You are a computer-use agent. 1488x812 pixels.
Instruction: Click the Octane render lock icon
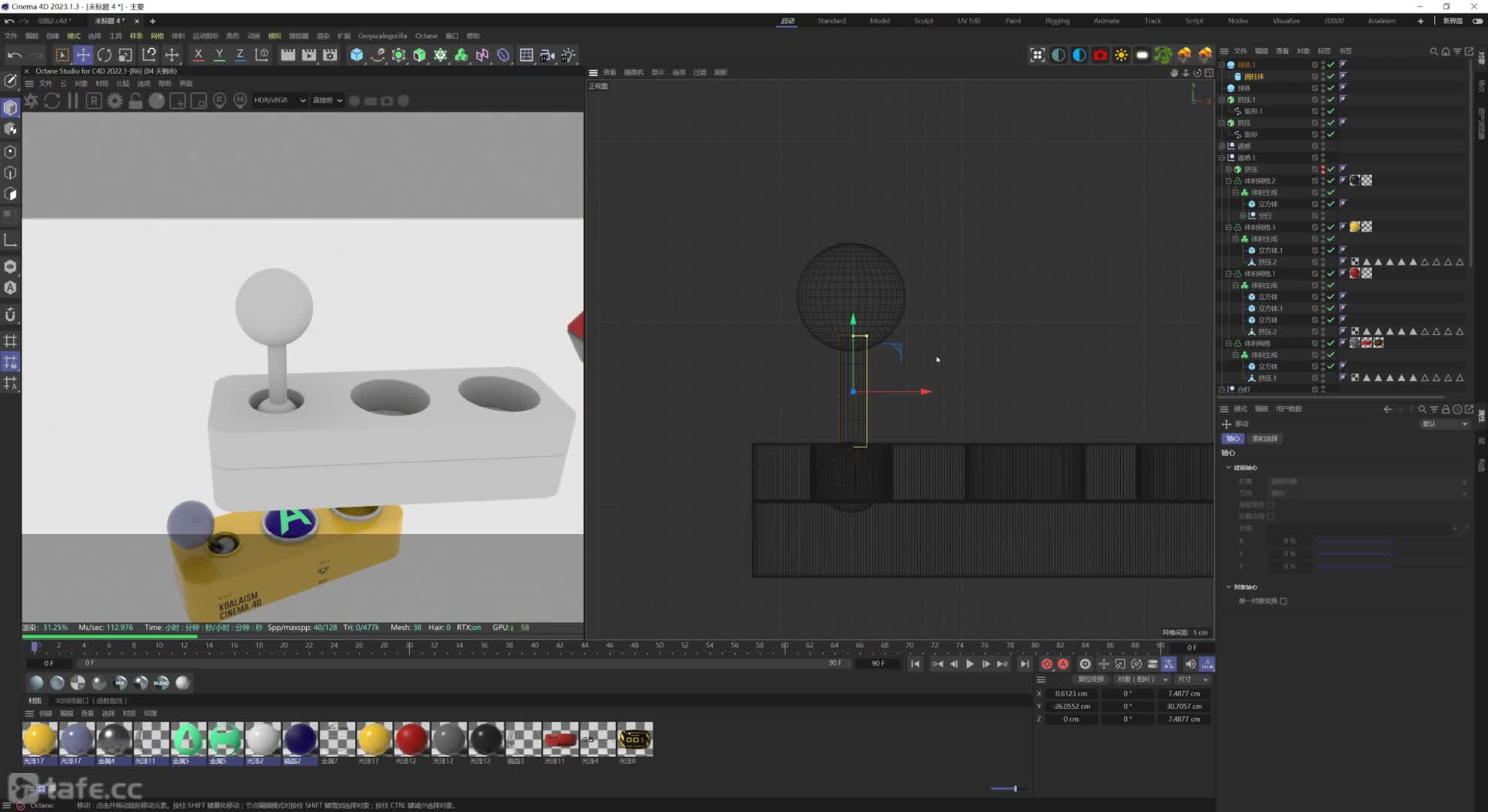coord(135,101)
